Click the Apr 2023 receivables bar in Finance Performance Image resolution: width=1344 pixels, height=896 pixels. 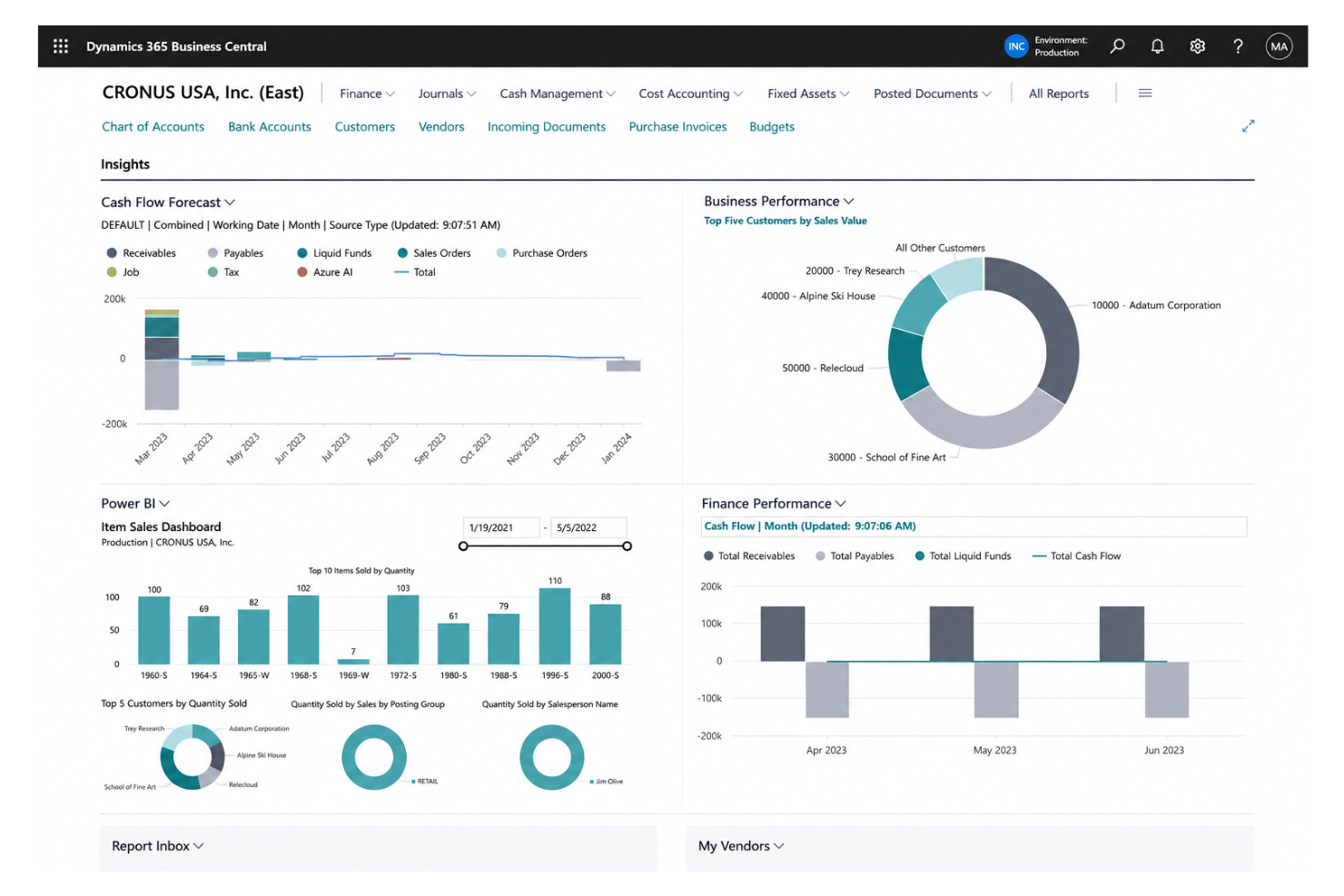click(783, 634)
